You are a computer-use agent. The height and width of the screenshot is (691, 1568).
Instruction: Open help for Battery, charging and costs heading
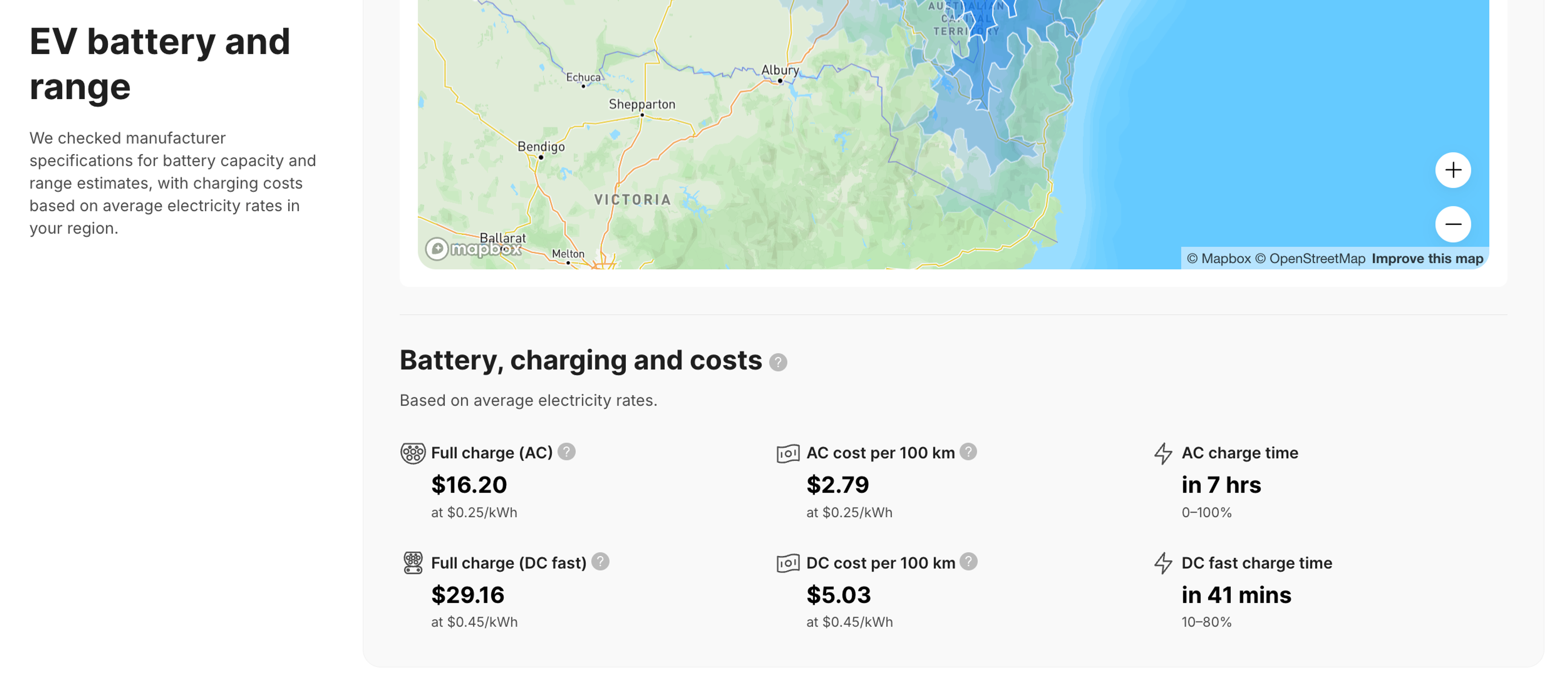(x=777, y=362)
